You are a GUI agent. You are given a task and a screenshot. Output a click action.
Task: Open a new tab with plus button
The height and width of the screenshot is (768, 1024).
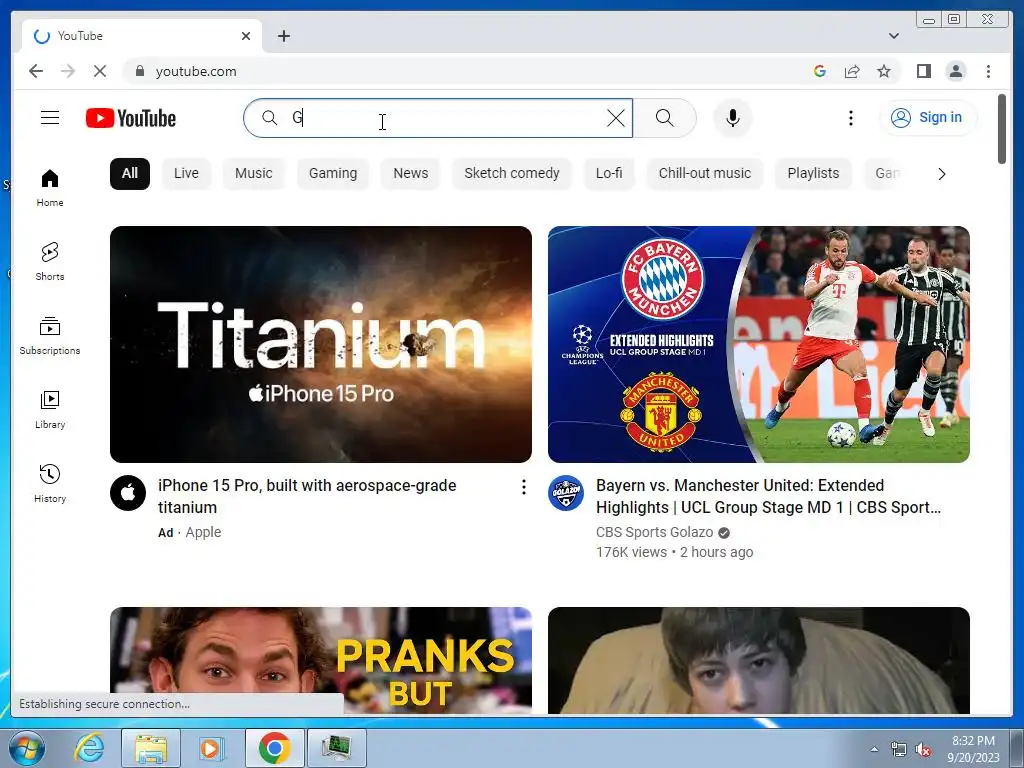point(283,36)
